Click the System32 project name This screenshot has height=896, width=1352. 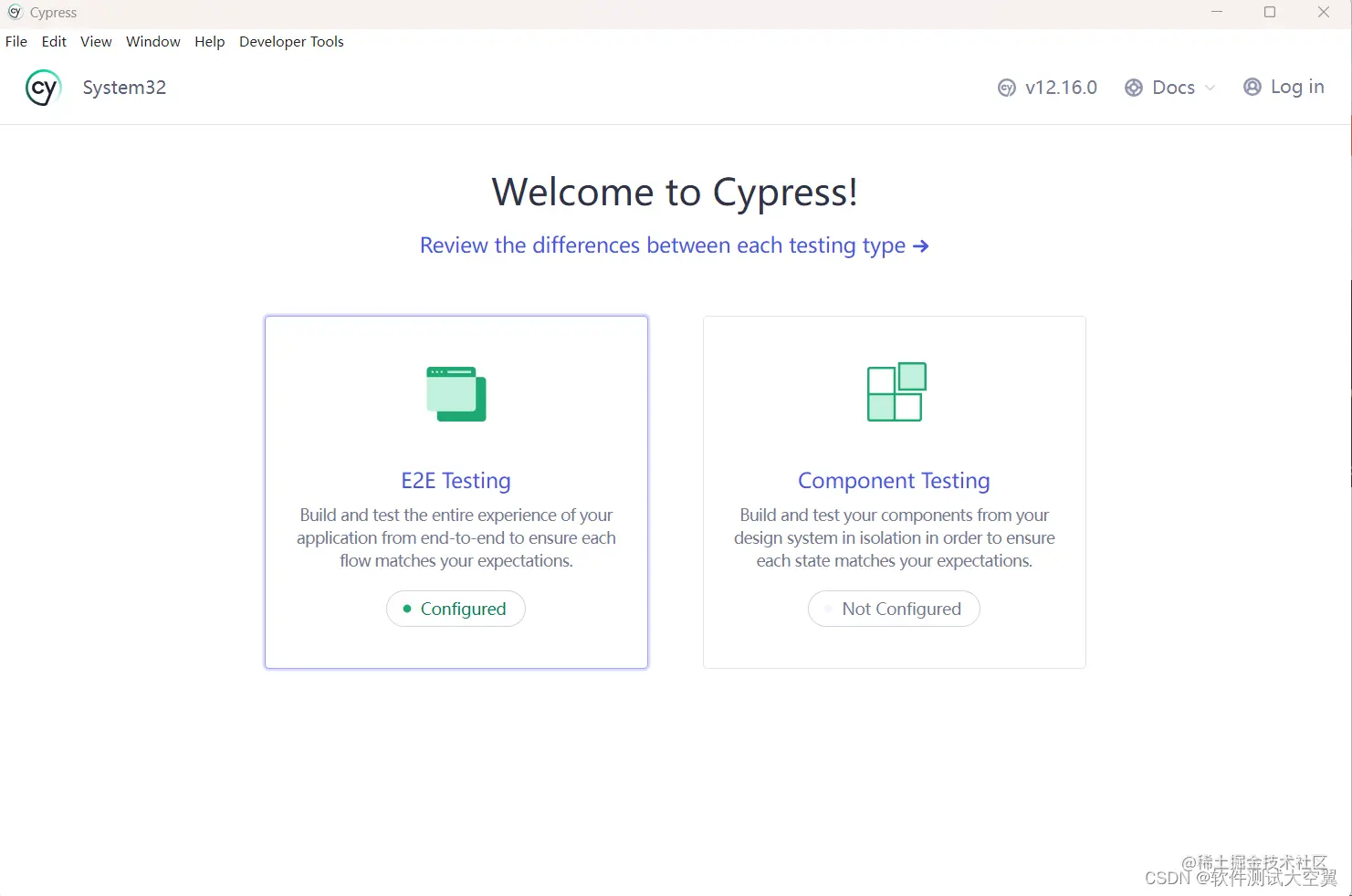124,88
